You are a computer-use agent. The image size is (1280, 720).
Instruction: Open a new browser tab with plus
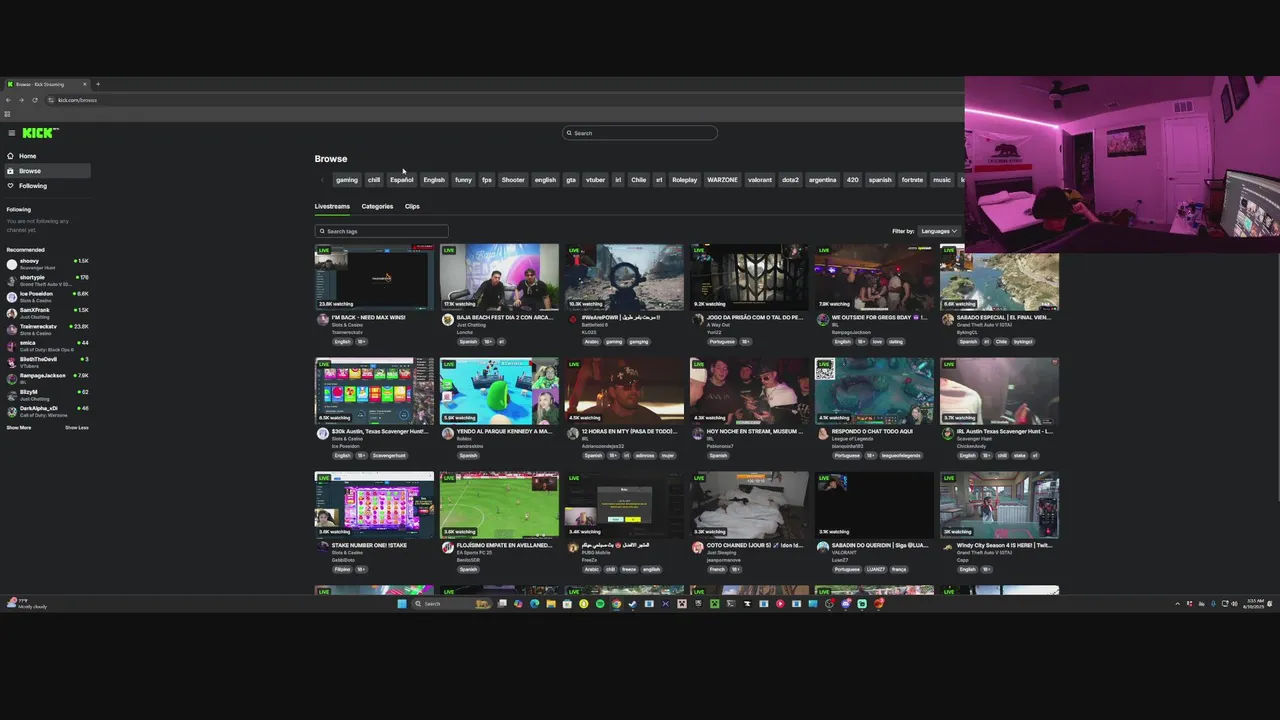coord(98,84)
